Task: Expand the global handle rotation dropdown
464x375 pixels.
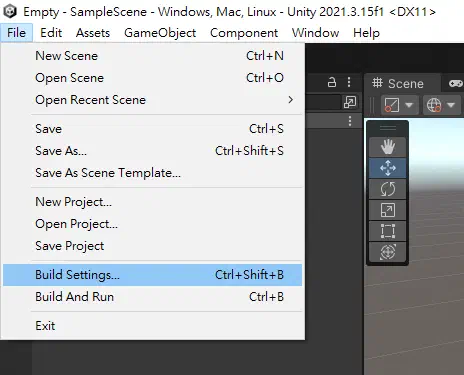Action: [441, 105]
